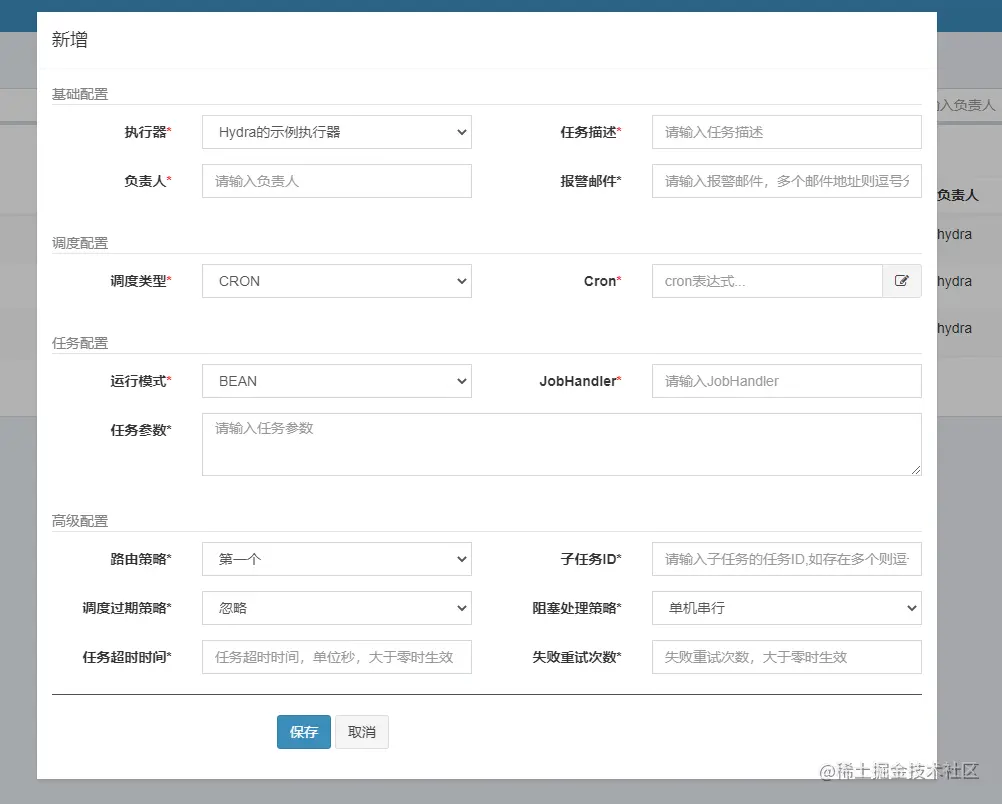Image resolution: width=1002 pixels, height=804 pixels.
Task: Click the 调度配置 section heading
Action: (x=80, y=244)
